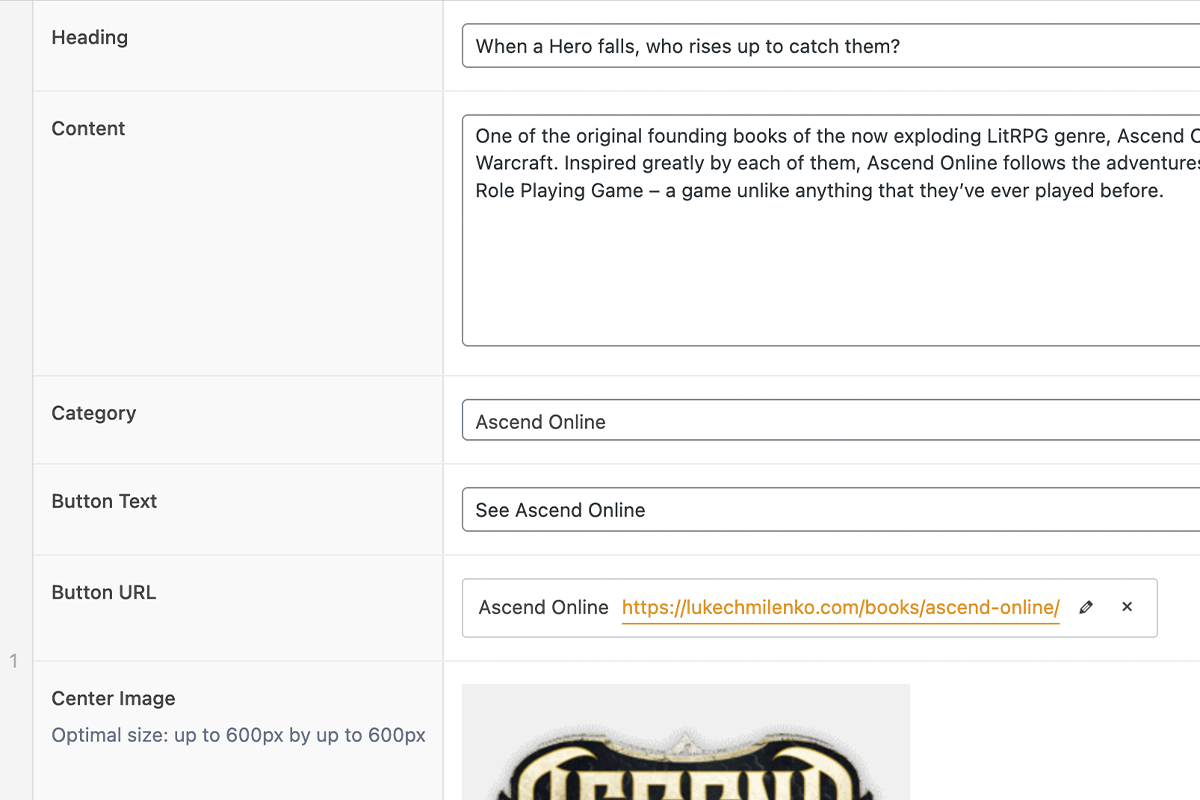Click the 'Optimal size' description text

click(x=239, y=736)
